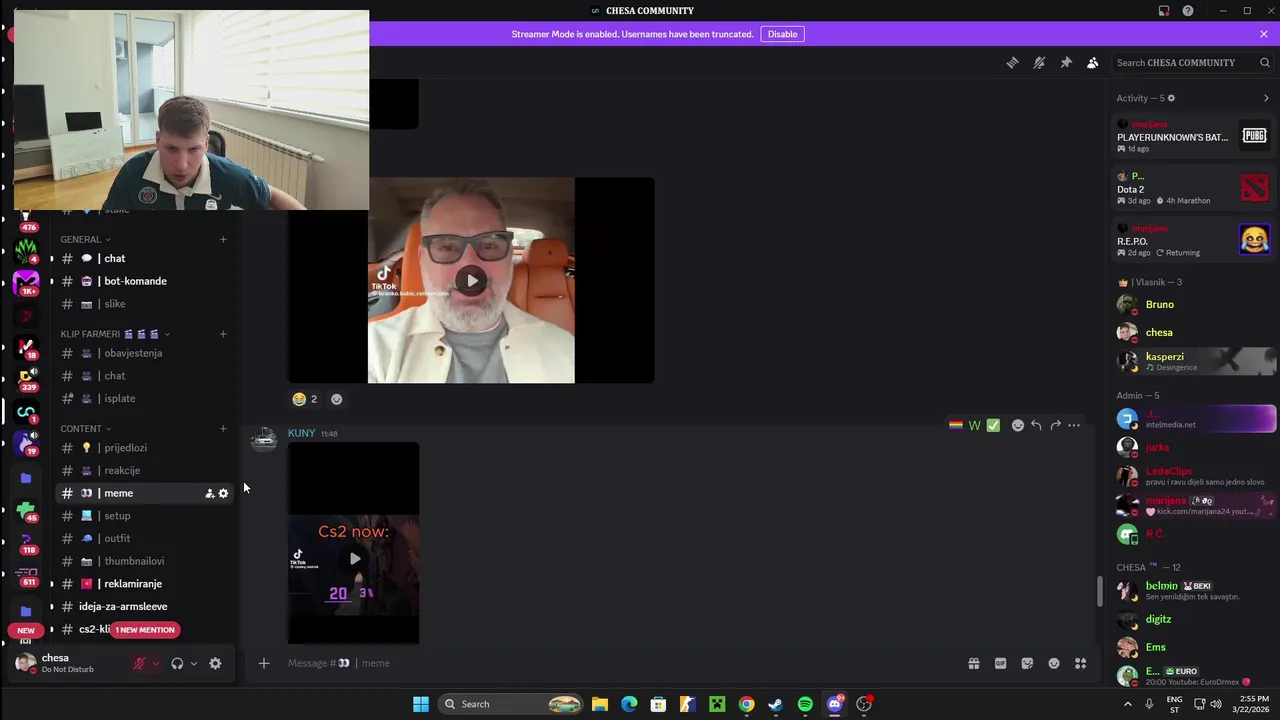Create channel in GENERAL category
Image resolution: width=1280 pixels, height=720 pixels.
[223, 239]
